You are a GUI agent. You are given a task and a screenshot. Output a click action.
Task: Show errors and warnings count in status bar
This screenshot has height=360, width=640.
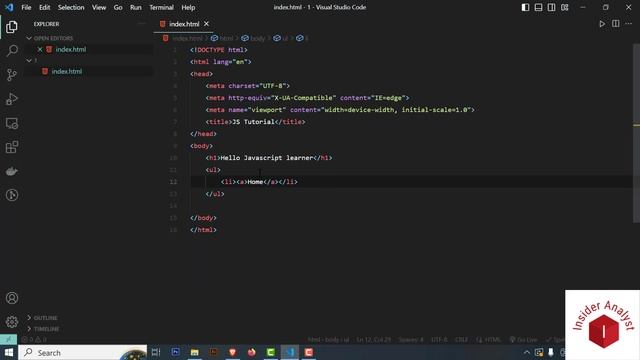pyautogui.click(x=34, y=339)
